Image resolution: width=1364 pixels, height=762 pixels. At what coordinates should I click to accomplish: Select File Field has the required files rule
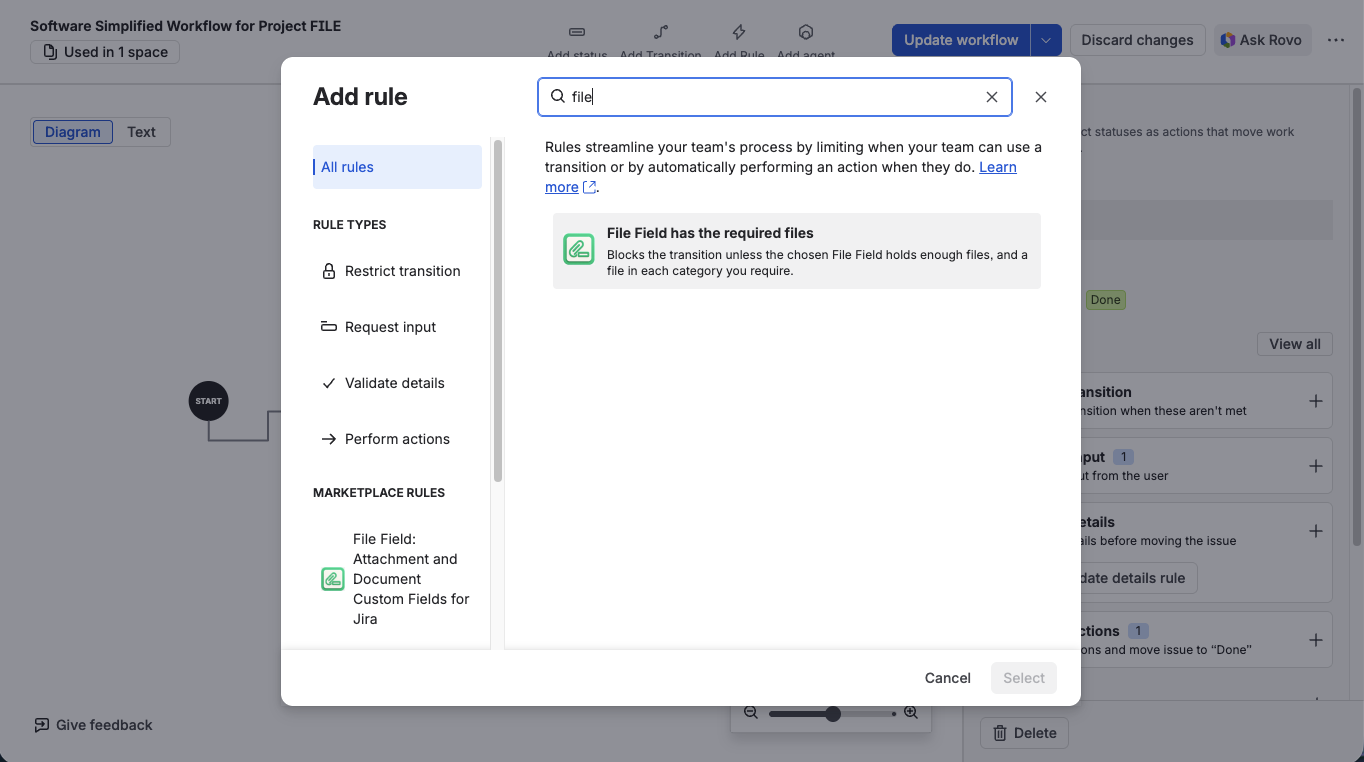pyautogui.click(x=797, y=251)
